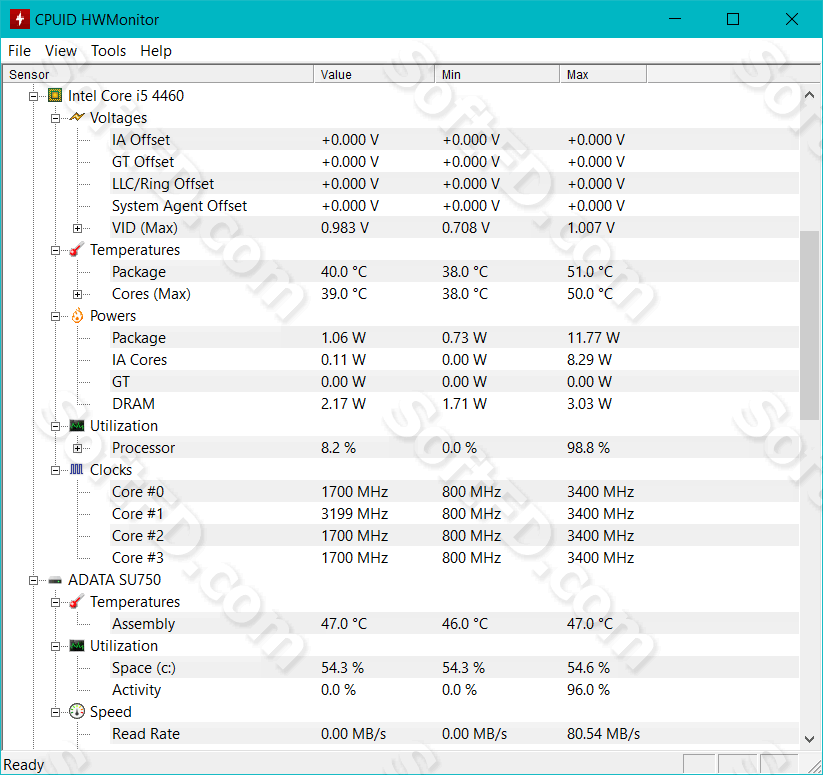Screen dimensions: 823x775
Task: Click the scroll up arrow
Action: tap(809, 95)
